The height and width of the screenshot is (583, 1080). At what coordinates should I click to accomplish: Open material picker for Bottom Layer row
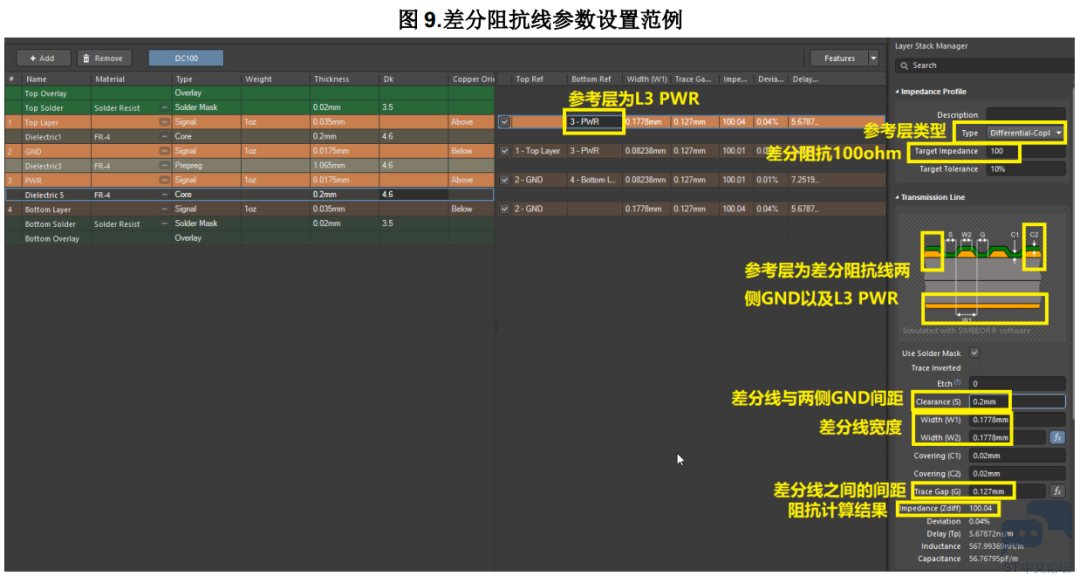click(164, 209)
